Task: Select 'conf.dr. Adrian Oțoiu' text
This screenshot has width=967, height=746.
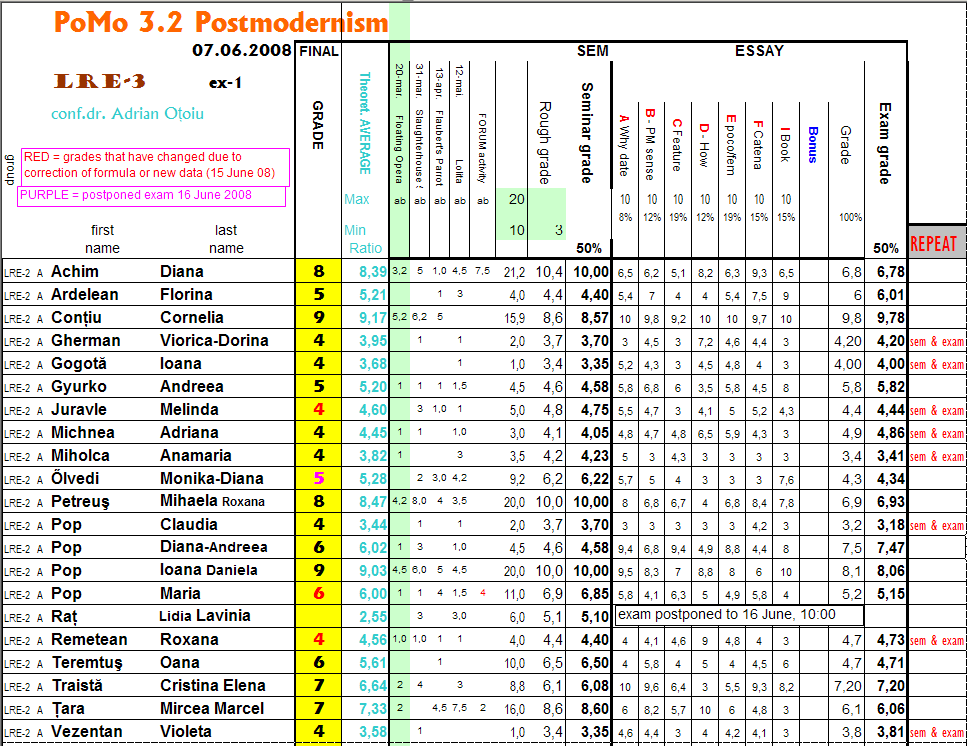Action: coord(128,113)
